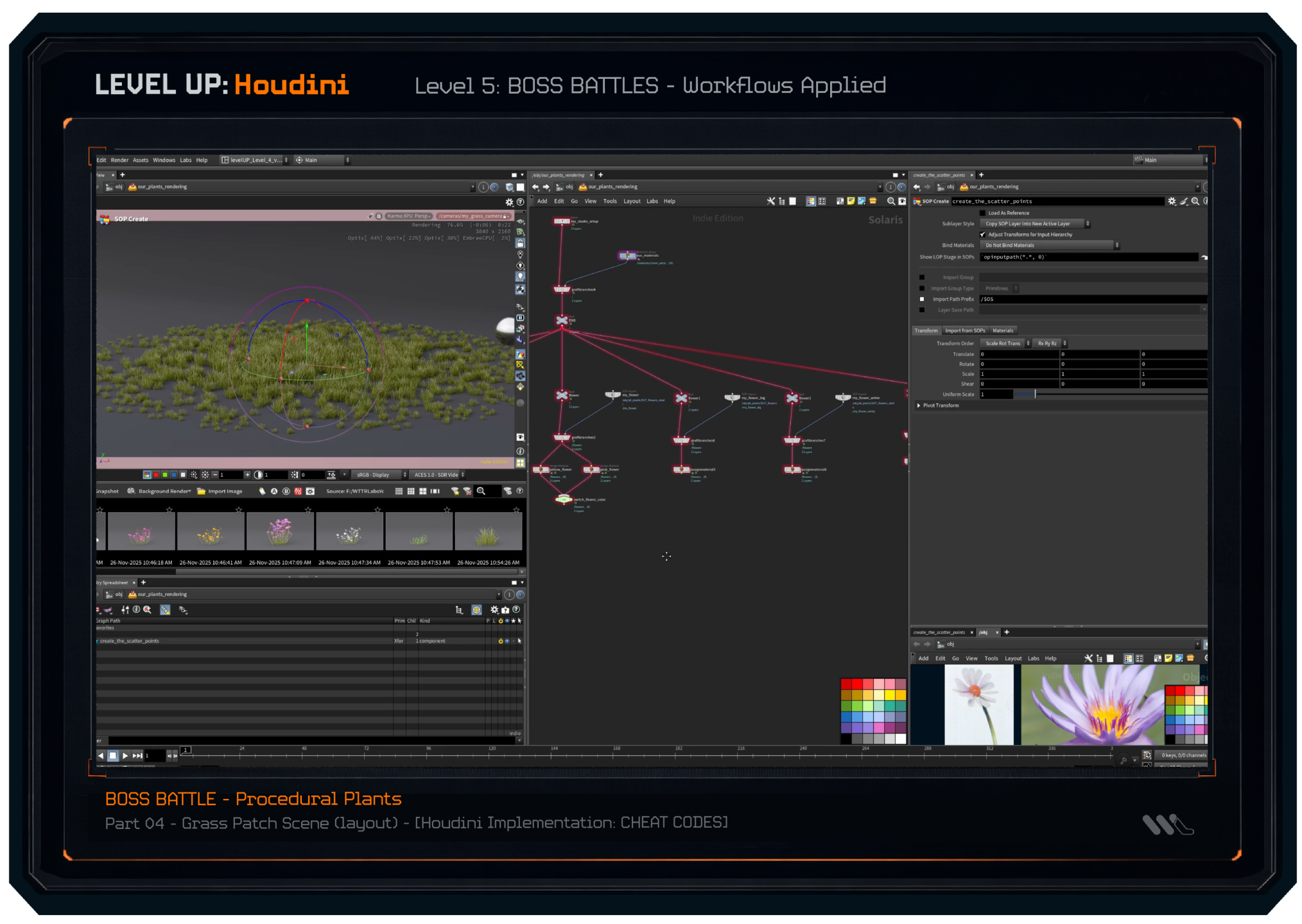Click the network editor find magnifier icon
The height and width of the screenshot is (924, 1302).
tap(890, 201)
